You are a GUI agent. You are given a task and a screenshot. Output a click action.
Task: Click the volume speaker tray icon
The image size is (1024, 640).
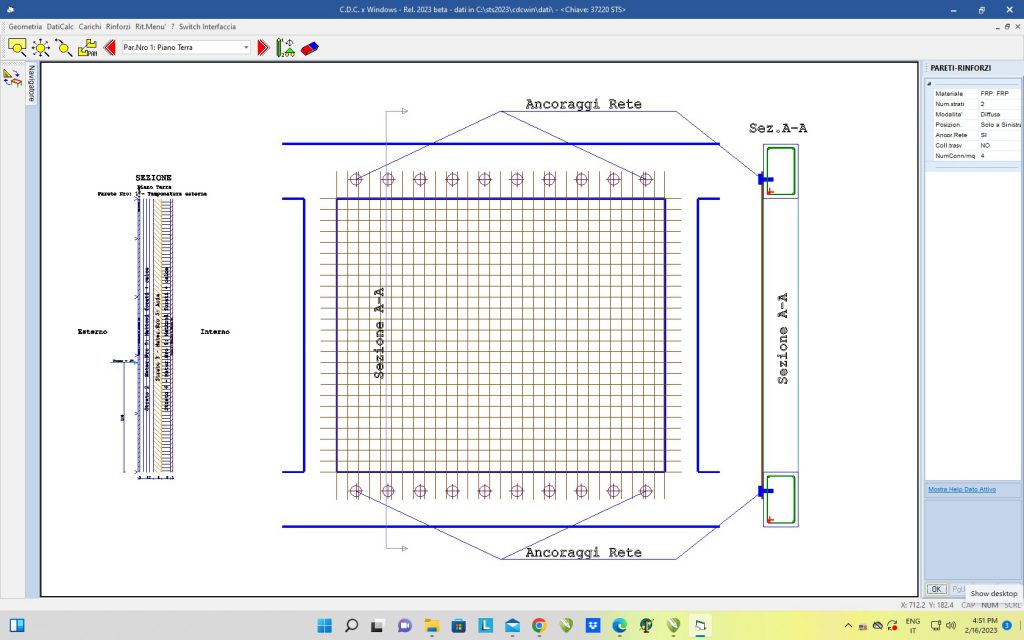[951, 626]
